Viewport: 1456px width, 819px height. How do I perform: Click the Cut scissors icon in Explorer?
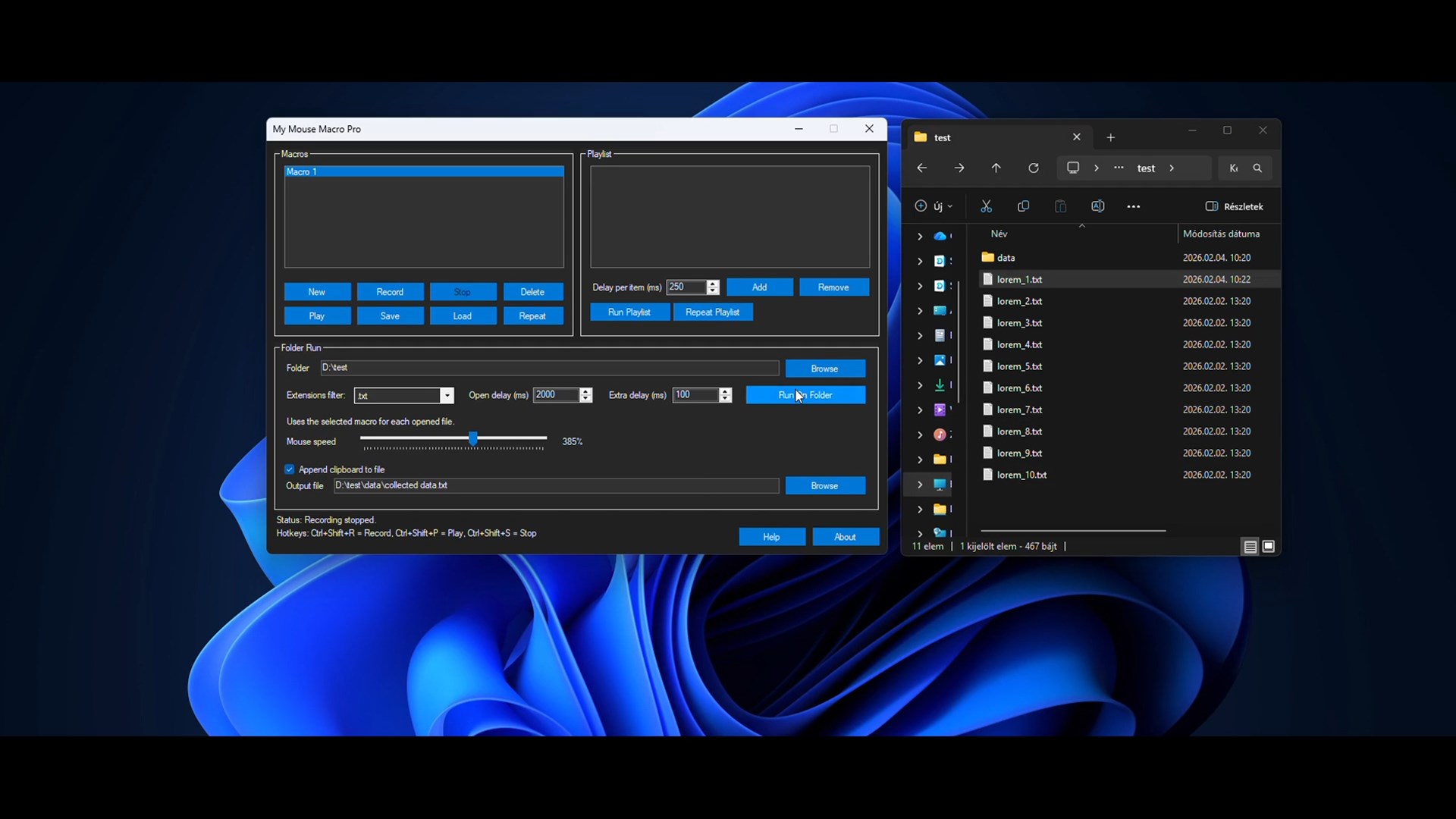click(986, 206)
